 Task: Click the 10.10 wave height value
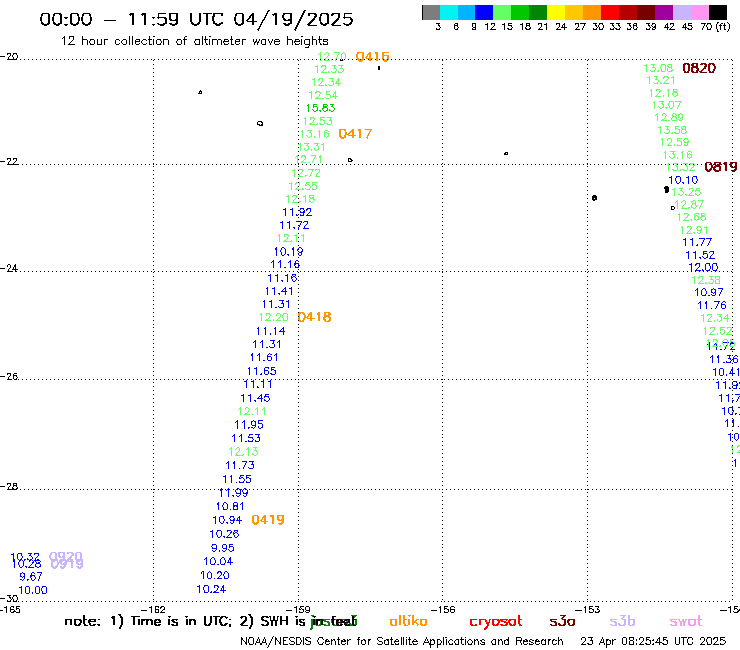pyautogui.click(x=683, y=180)
